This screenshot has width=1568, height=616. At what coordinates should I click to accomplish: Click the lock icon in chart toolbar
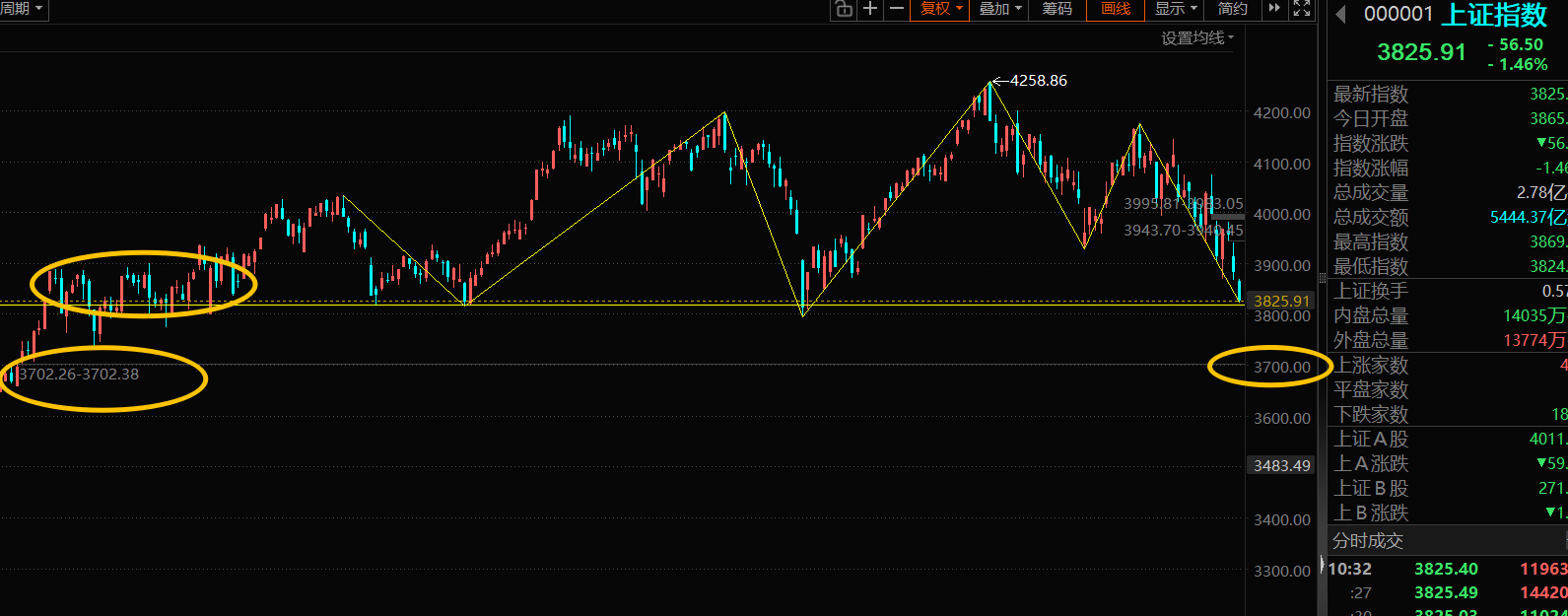coord(844,10)
